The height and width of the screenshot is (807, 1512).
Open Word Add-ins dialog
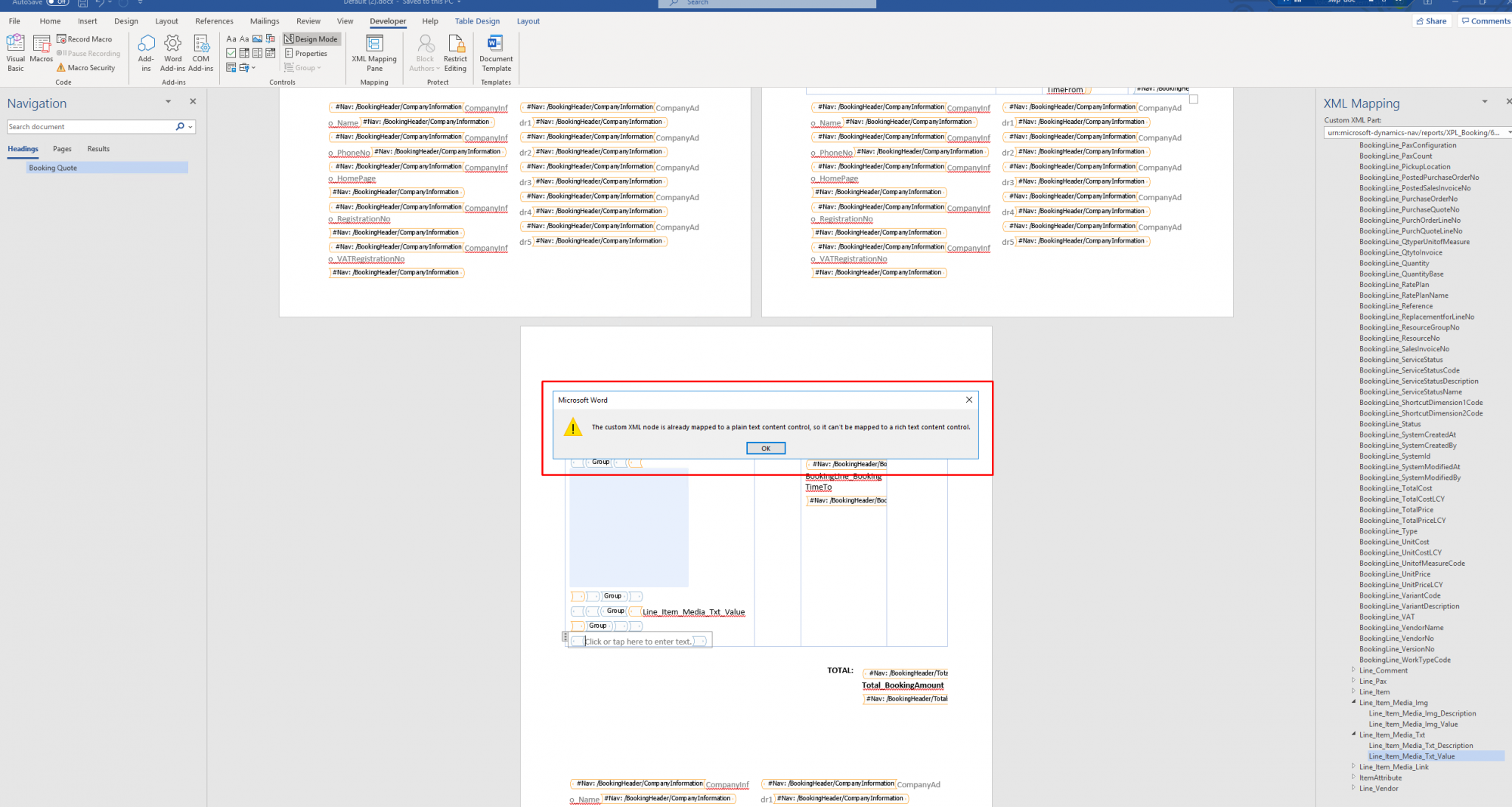tap(173, 52)
